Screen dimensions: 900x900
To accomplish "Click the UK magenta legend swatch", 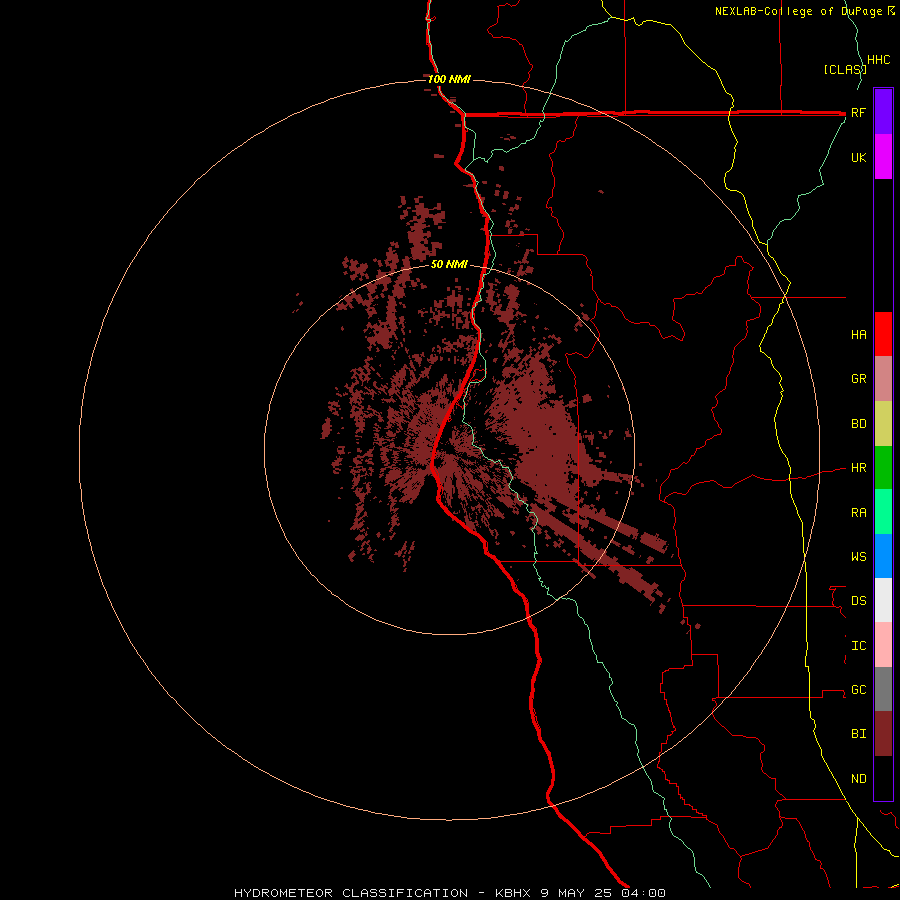I will click(883, 157).
